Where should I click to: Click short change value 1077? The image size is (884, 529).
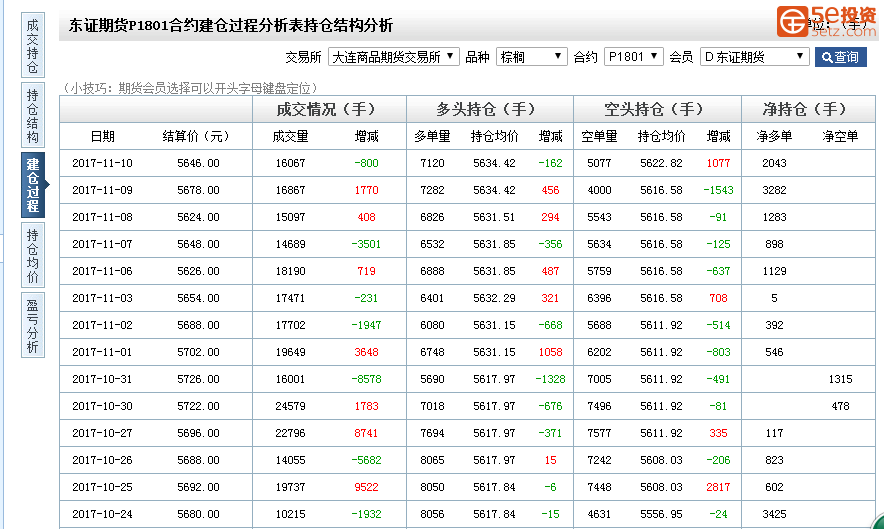click(718, 163)
